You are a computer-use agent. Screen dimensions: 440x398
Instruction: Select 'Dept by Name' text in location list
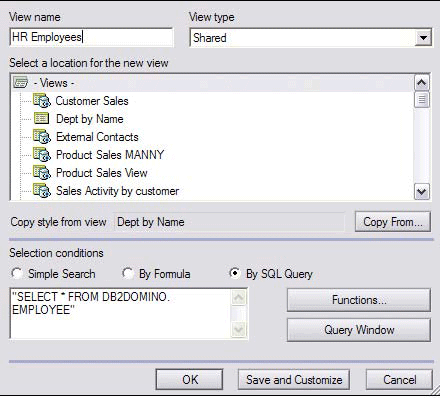(x=90, y=119)
